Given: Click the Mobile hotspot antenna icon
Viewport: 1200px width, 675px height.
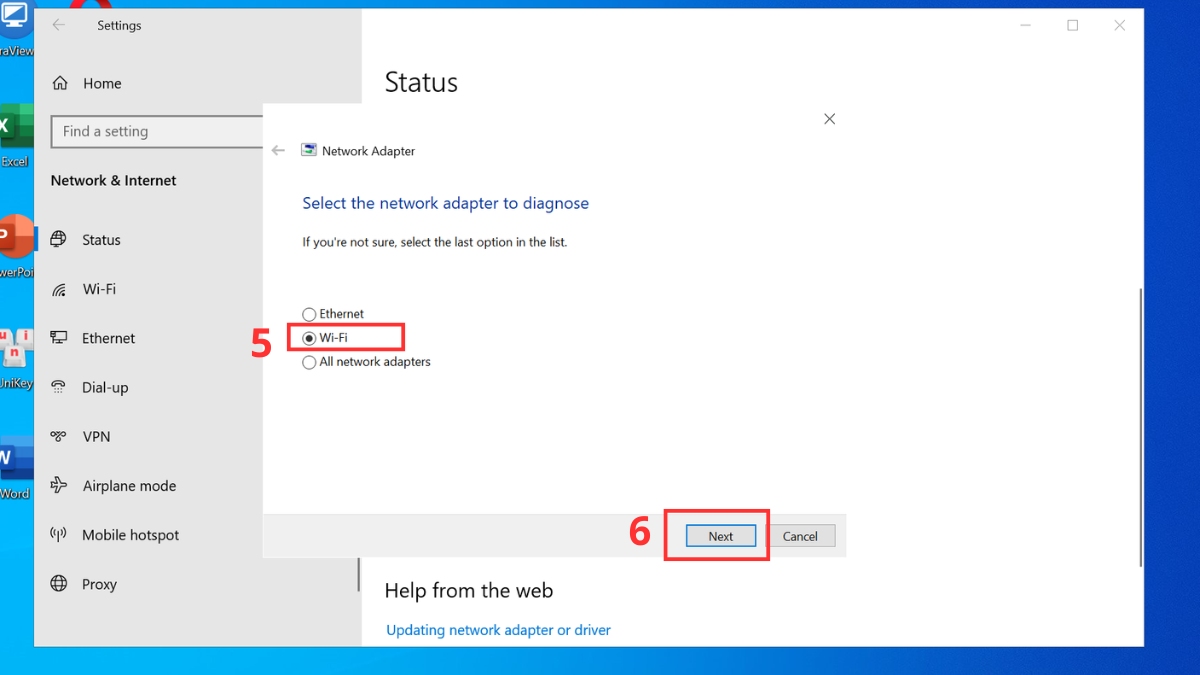Looking at the screenshot, I should tap(59, 535).
